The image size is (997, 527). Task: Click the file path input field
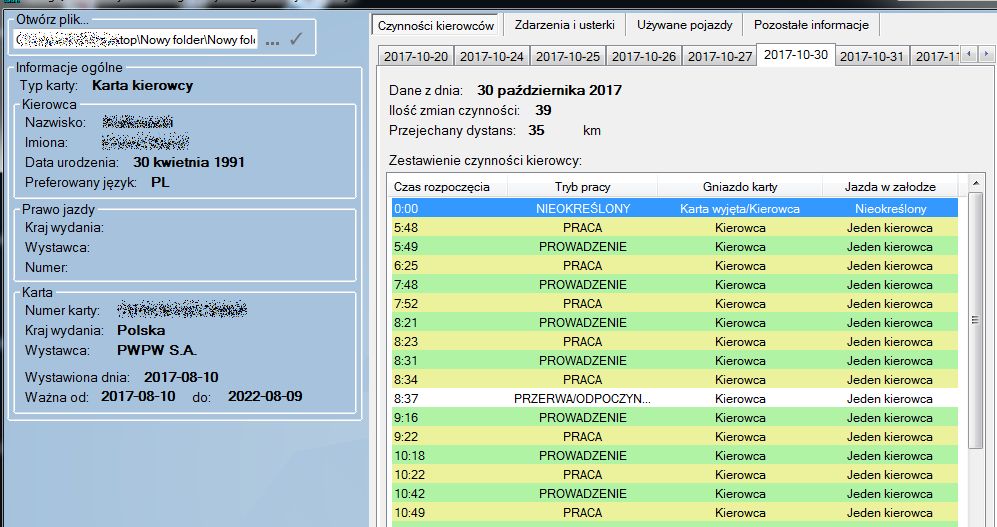[x=135, y=40]
